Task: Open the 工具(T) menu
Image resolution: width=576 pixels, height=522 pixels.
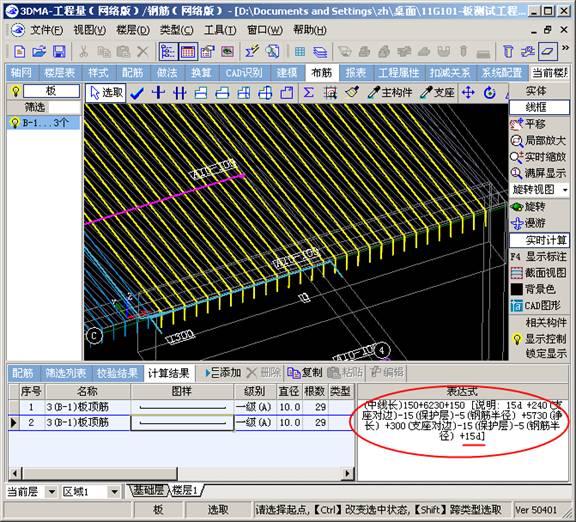Action: tap(220, 30)
